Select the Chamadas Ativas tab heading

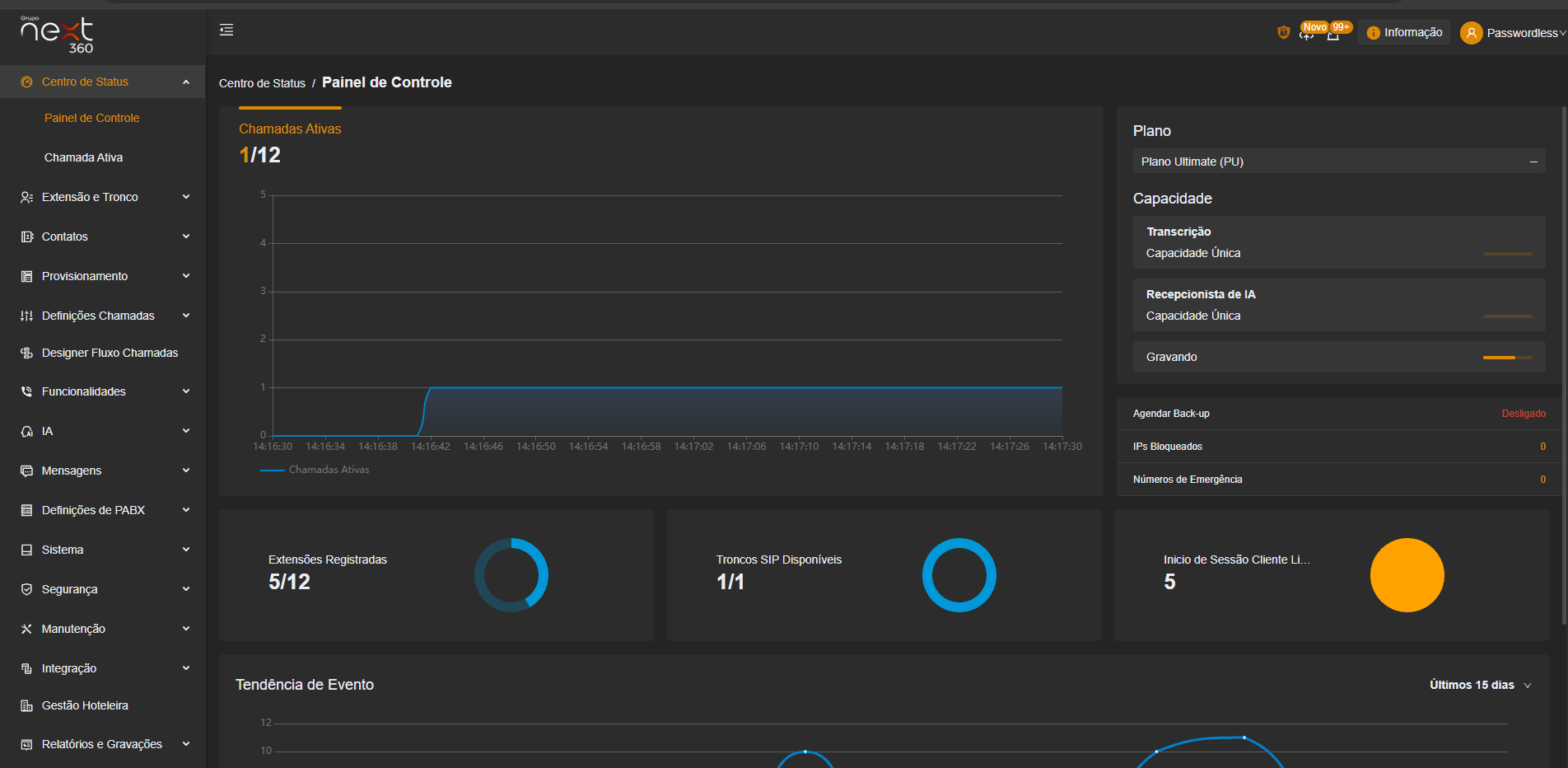(290, 129)
